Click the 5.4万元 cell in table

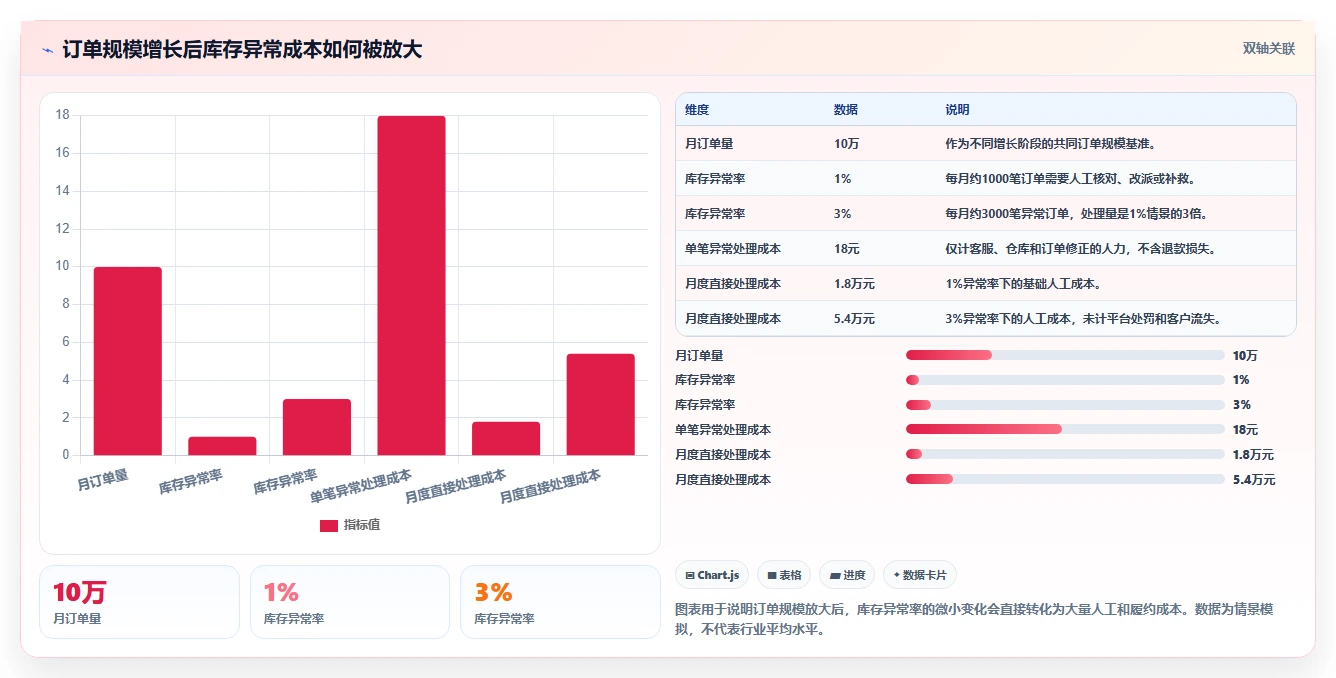click(854, 319)
